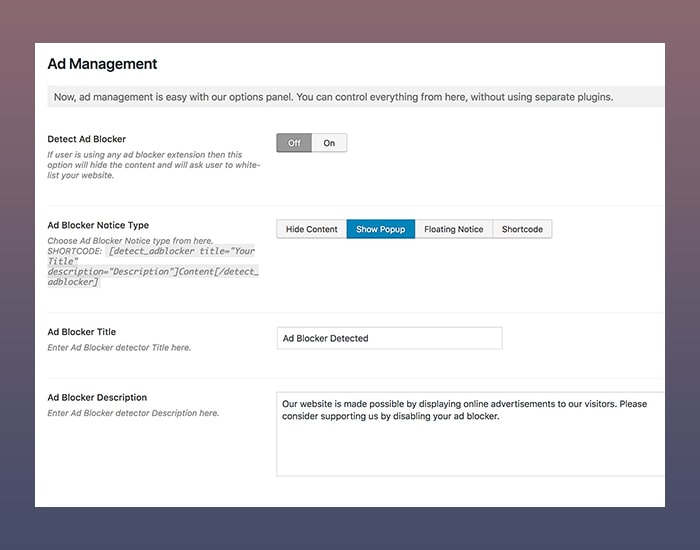The height and width of the screenshot is (550, 700).
Task: Focus the Ad Blocker Description textarea
Action: click(471, 434)
